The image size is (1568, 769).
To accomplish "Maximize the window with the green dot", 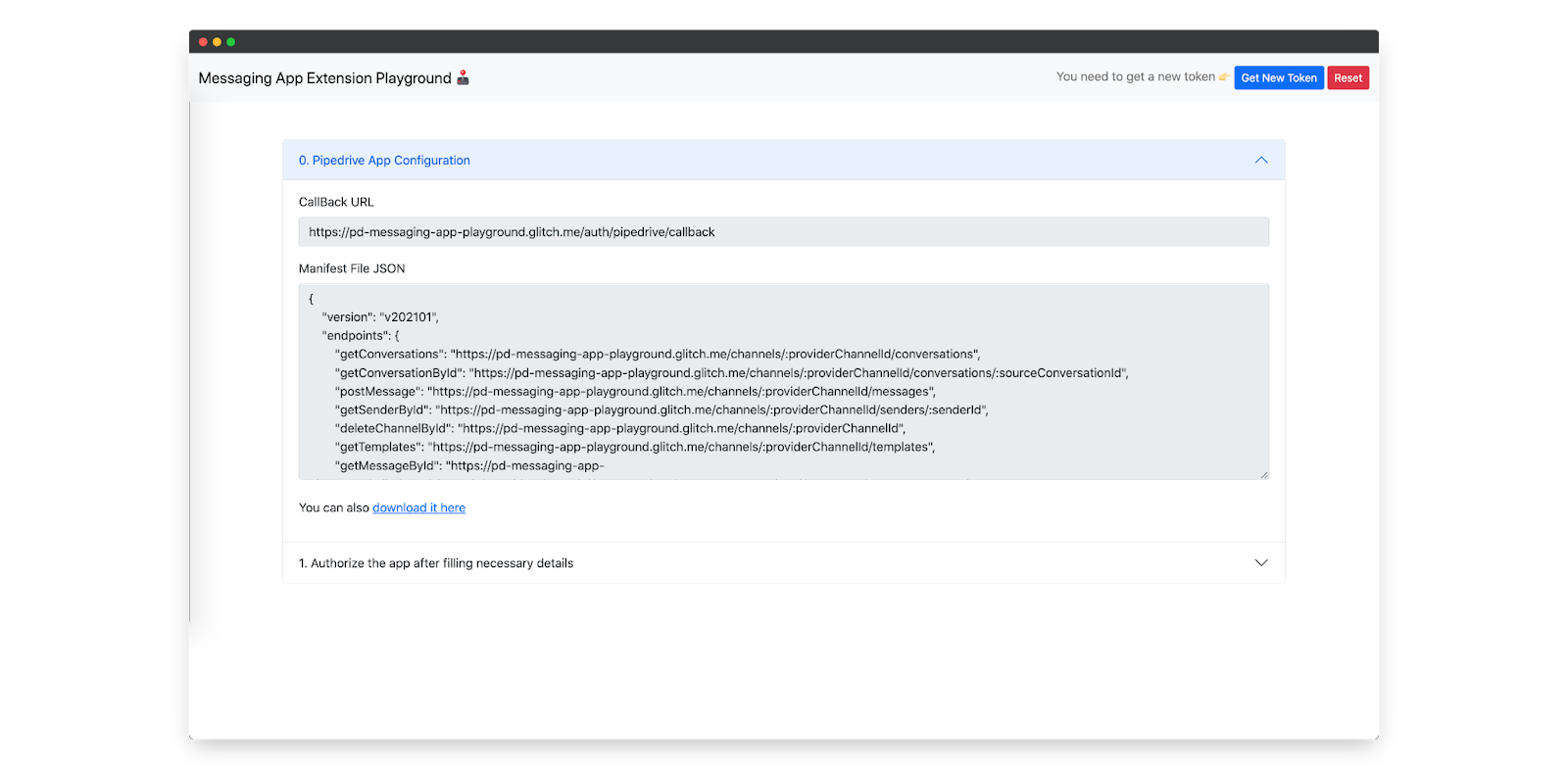I will [x=230, y=42].
